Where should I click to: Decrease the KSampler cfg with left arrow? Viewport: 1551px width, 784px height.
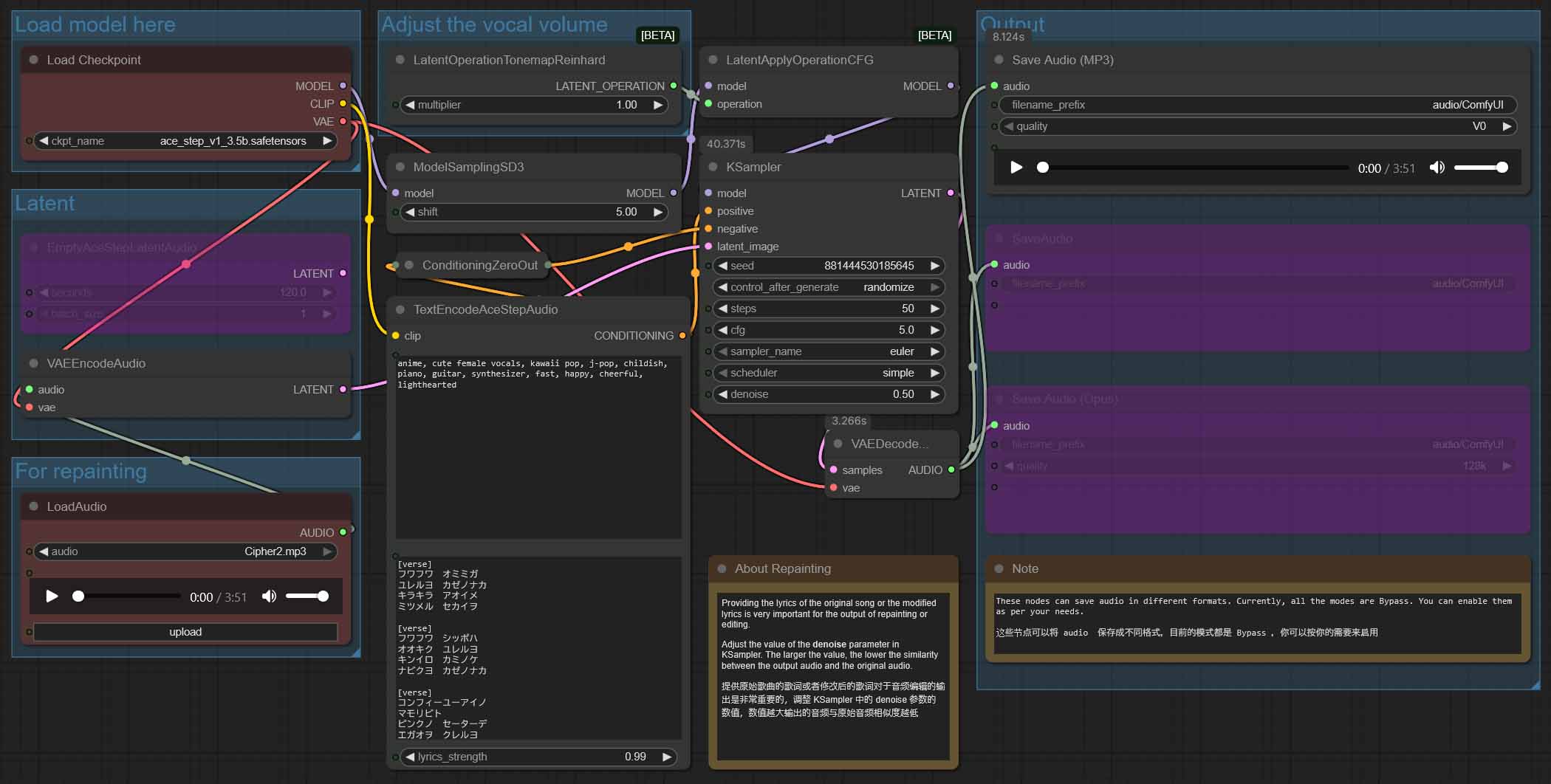722,330
